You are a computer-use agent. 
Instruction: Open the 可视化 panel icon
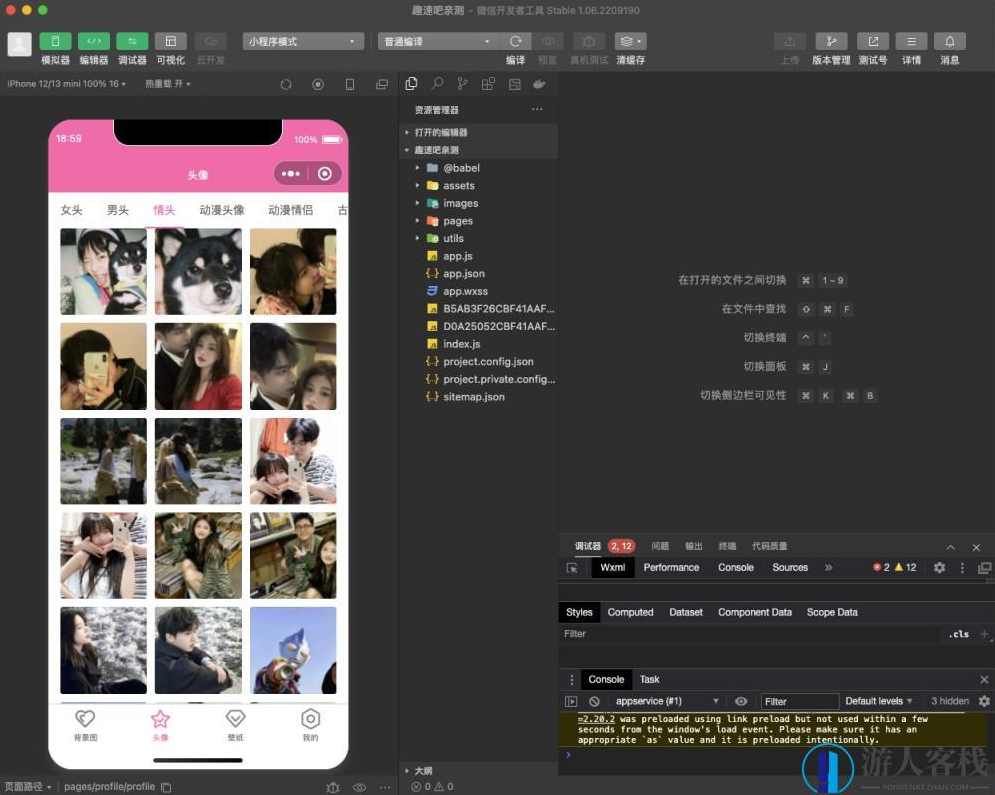pyautogui.click(x=170, y=41)
